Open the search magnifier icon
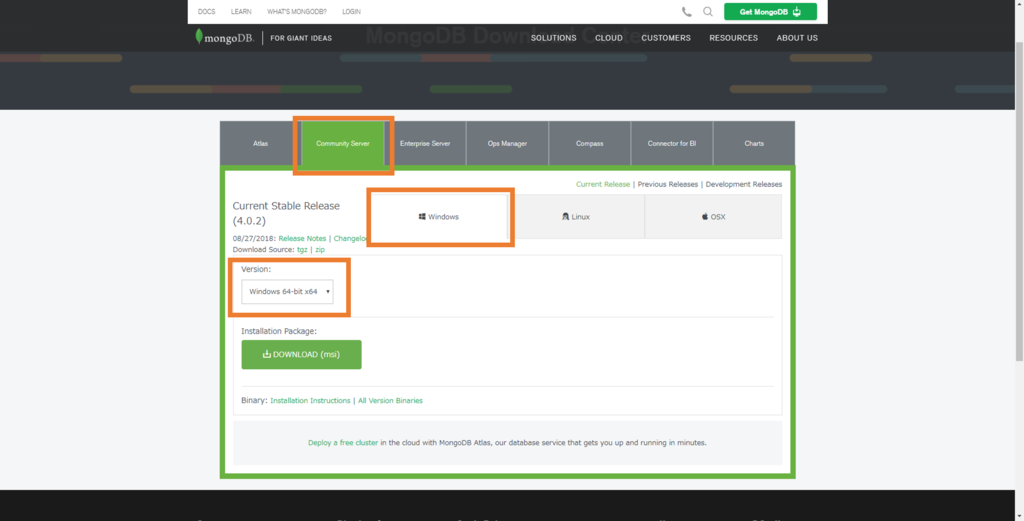1024x521 pixels. (x=708, y=12)
